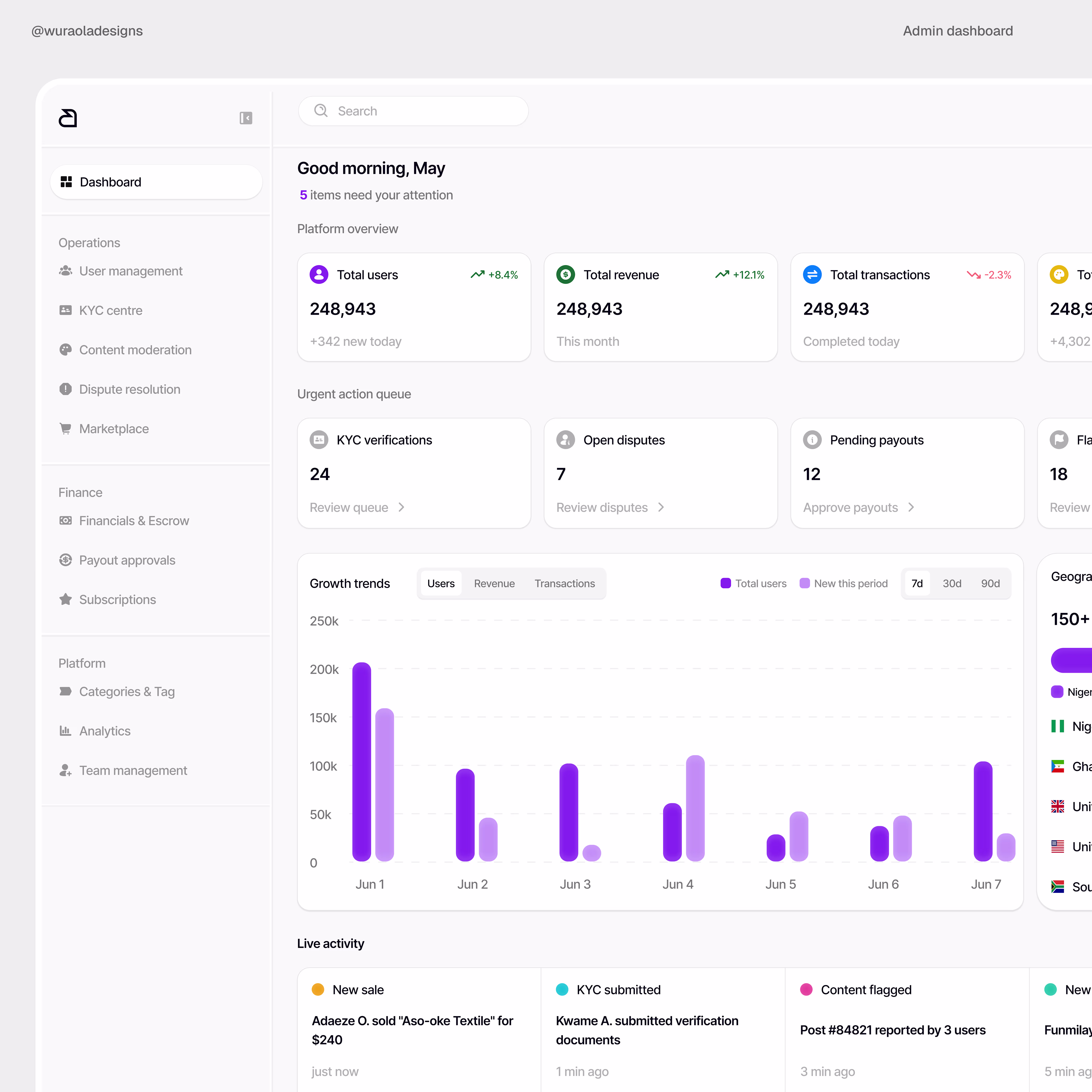
Task: Click the User management people icon
Action: 66,271
